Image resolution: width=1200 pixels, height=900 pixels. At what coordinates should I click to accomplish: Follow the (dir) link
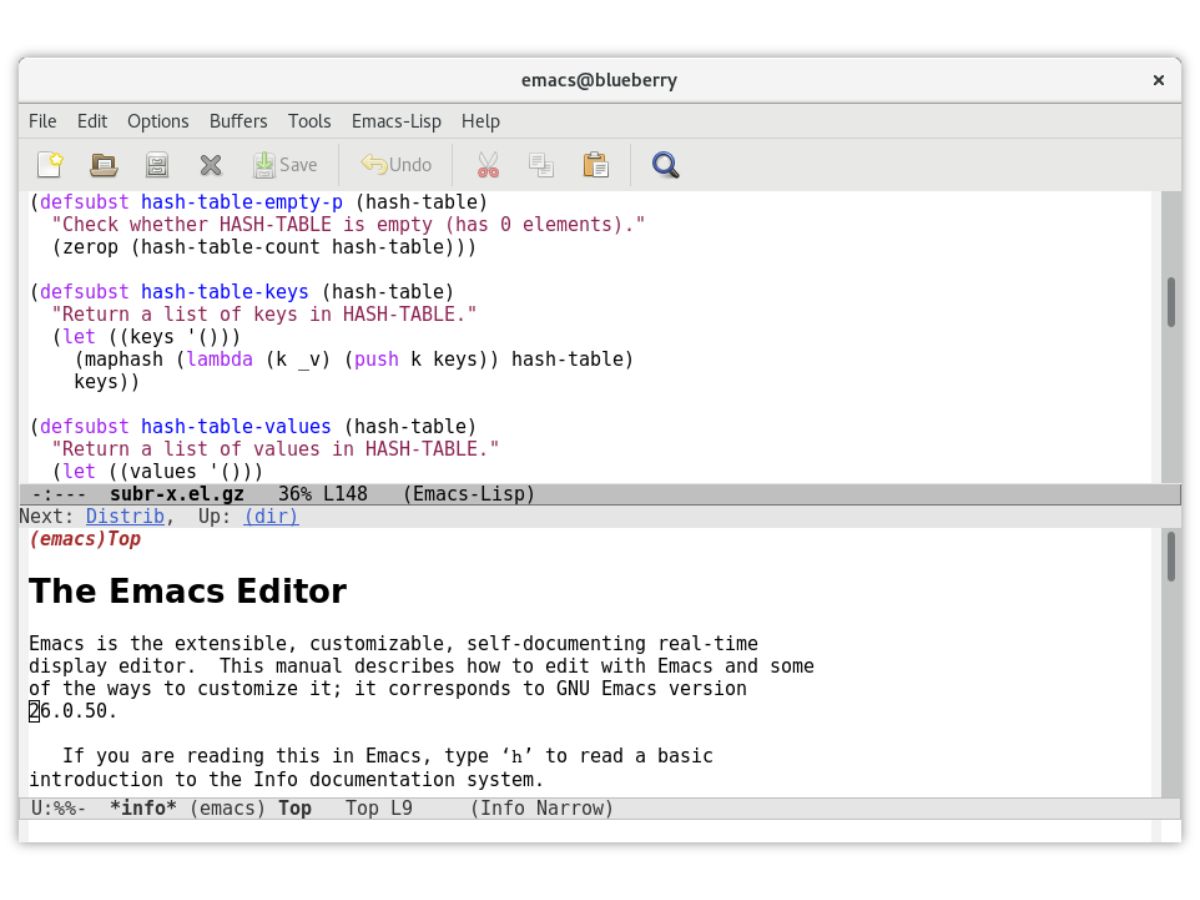[271, 516]
